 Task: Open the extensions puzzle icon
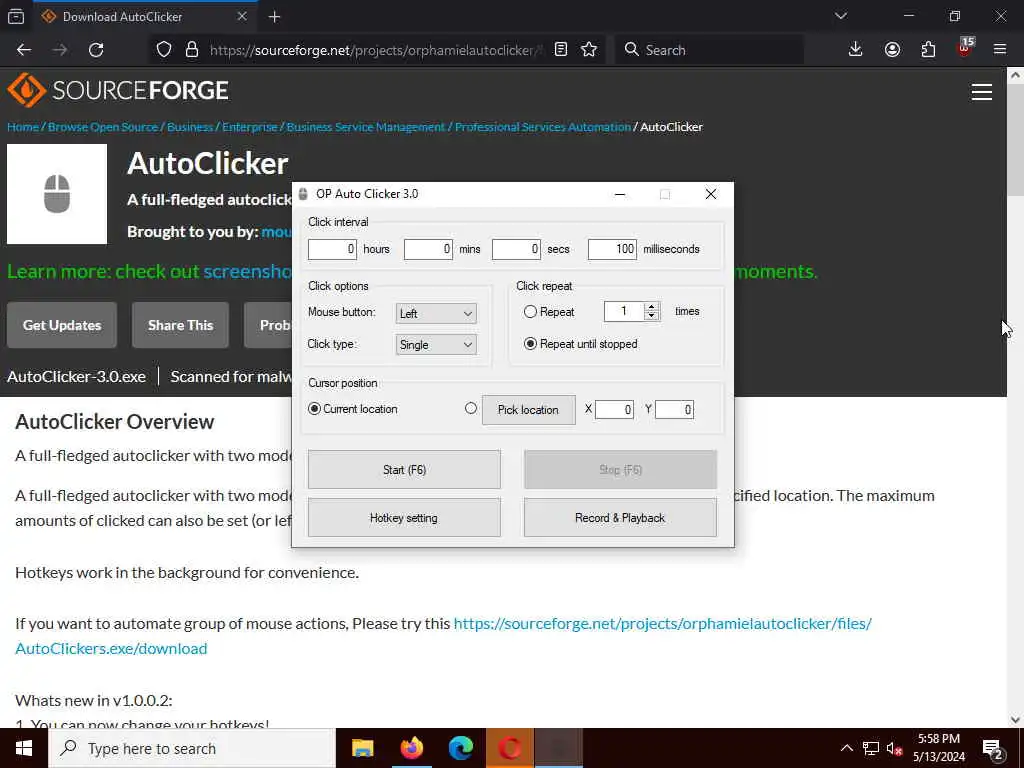(928, 50)
